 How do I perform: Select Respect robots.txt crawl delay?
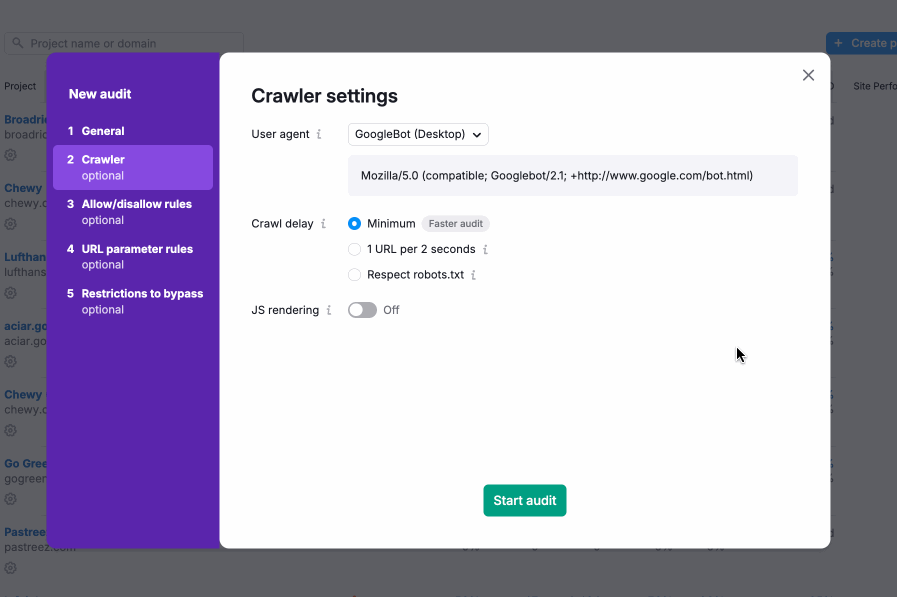click(355, 275)
